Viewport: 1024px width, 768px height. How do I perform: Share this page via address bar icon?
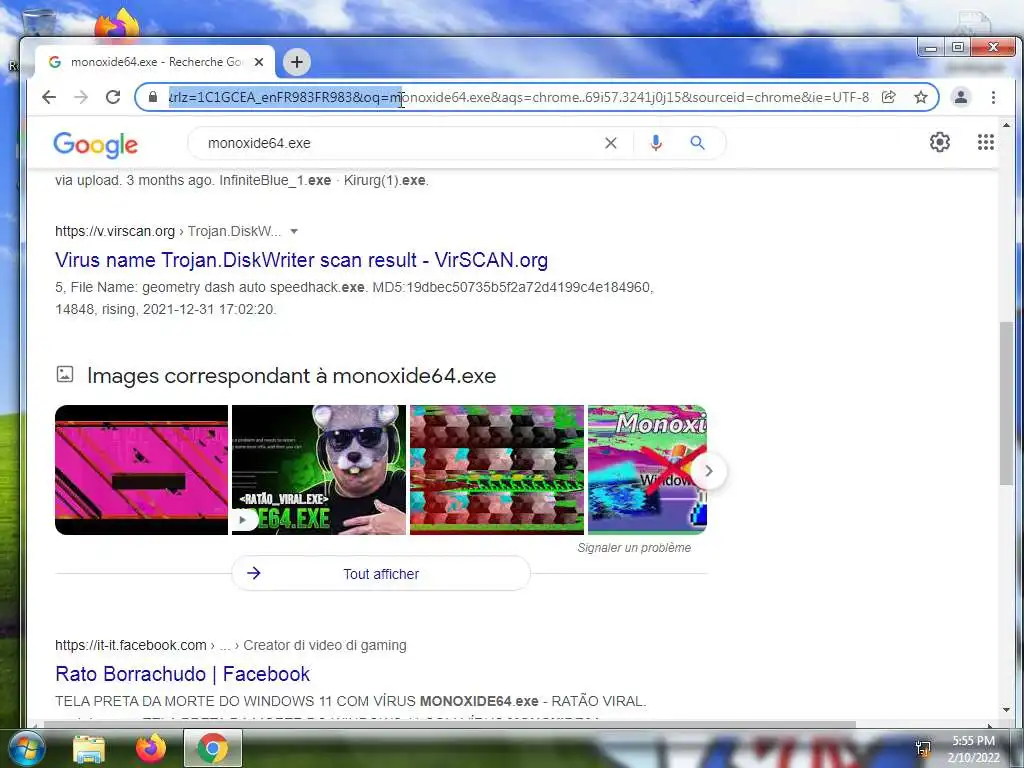point(888,97)
